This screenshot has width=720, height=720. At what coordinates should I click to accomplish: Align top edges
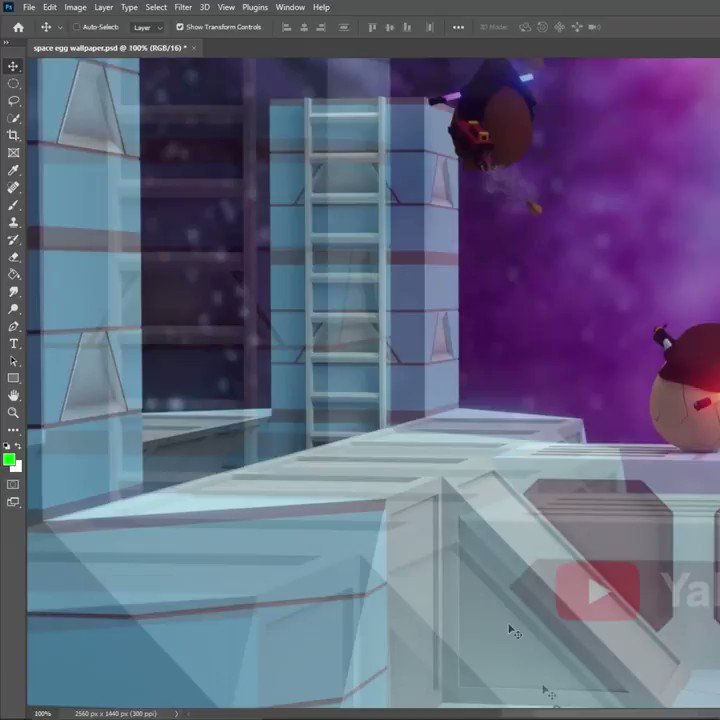pos(372,28)
